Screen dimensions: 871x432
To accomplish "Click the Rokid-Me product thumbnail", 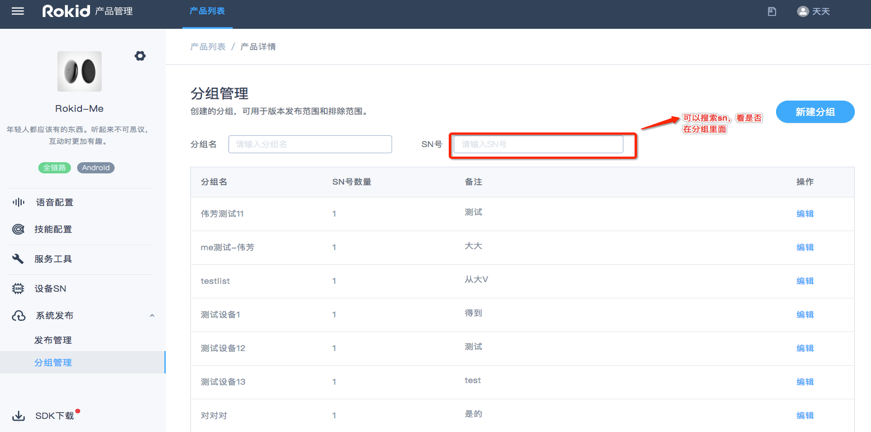I will pos(79,72).
